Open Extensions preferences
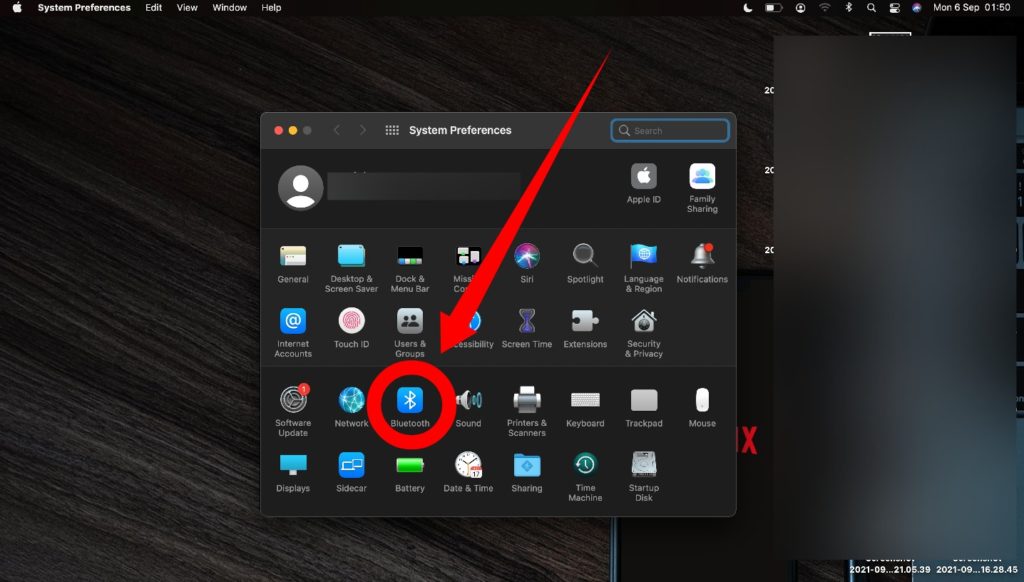1024x582 pixels. 585,329
